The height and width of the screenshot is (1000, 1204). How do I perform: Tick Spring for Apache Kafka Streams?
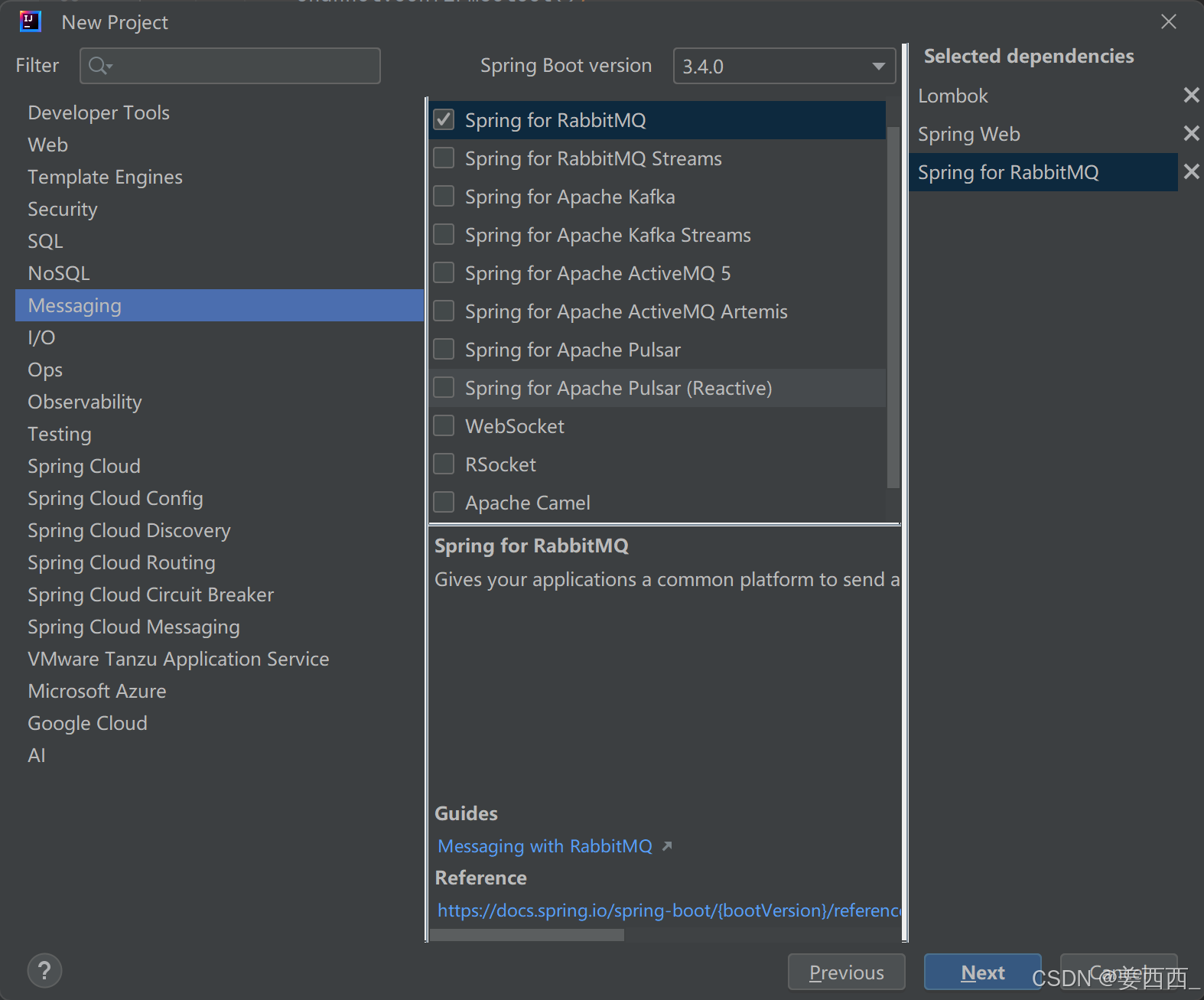point(444,234)
